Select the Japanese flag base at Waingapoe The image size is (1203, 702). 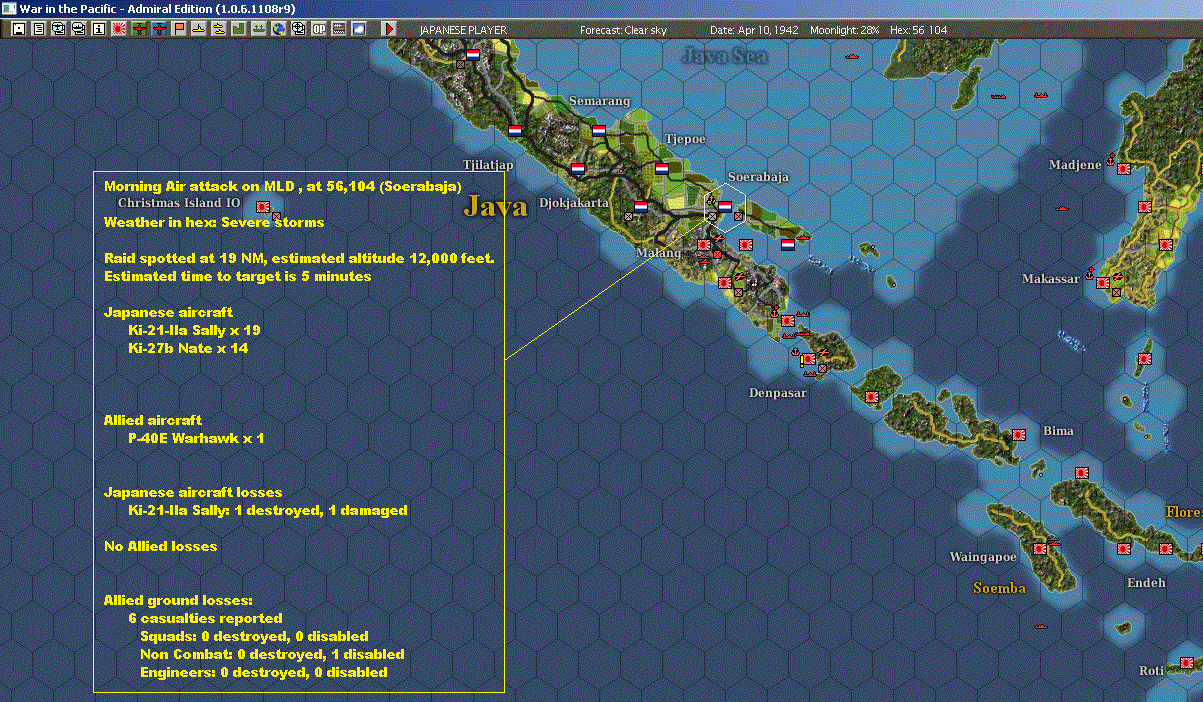point(1040,548)
